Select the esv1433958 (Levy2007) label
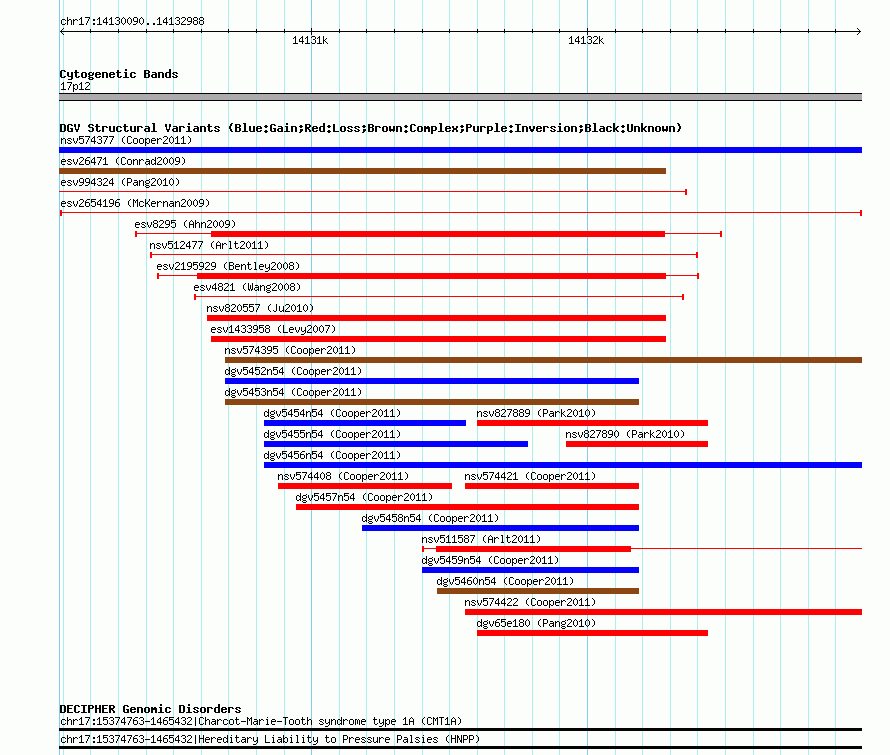 tap(273, 329)
